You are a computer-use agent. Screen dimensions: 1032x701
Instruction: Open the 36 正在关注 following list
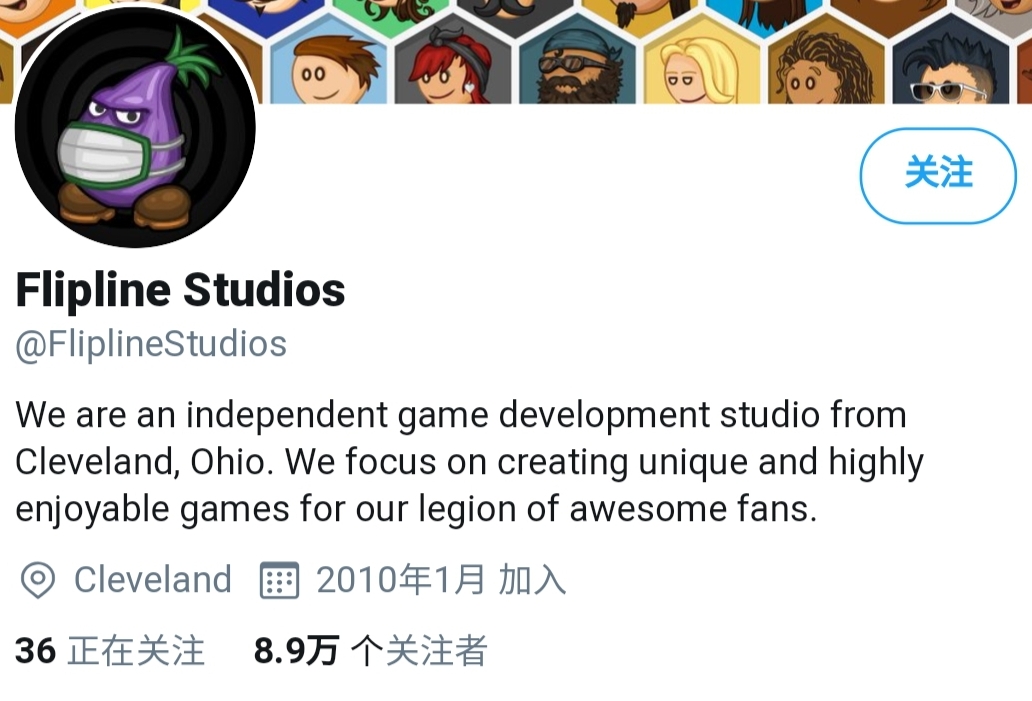110,650
